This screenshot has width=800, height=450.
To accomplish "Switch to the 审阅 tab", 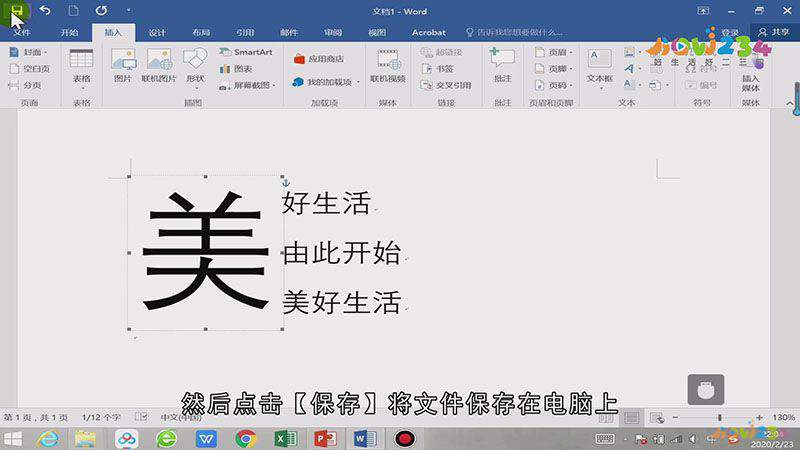I will tap(333, 32).
